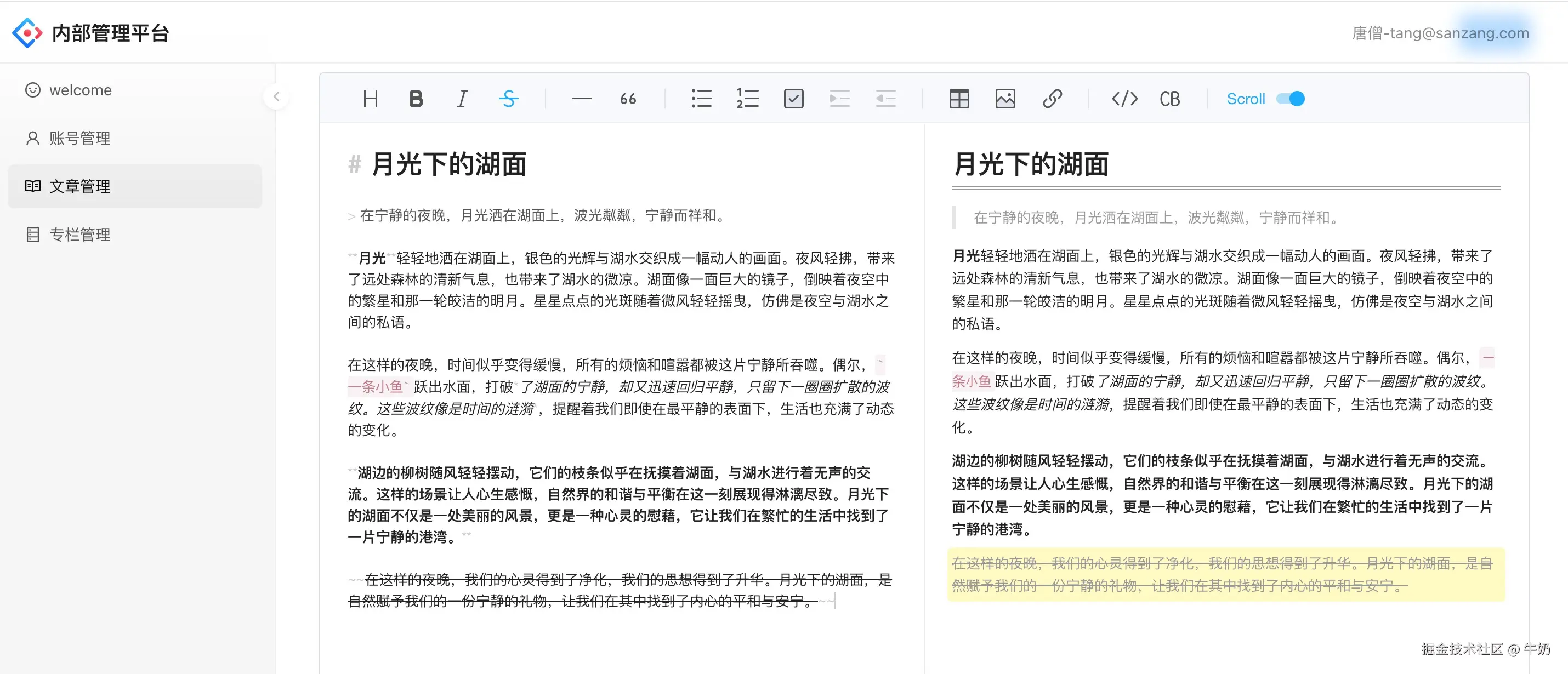Insert an image
This screenshot has height=674, width=1568.
1004,99
